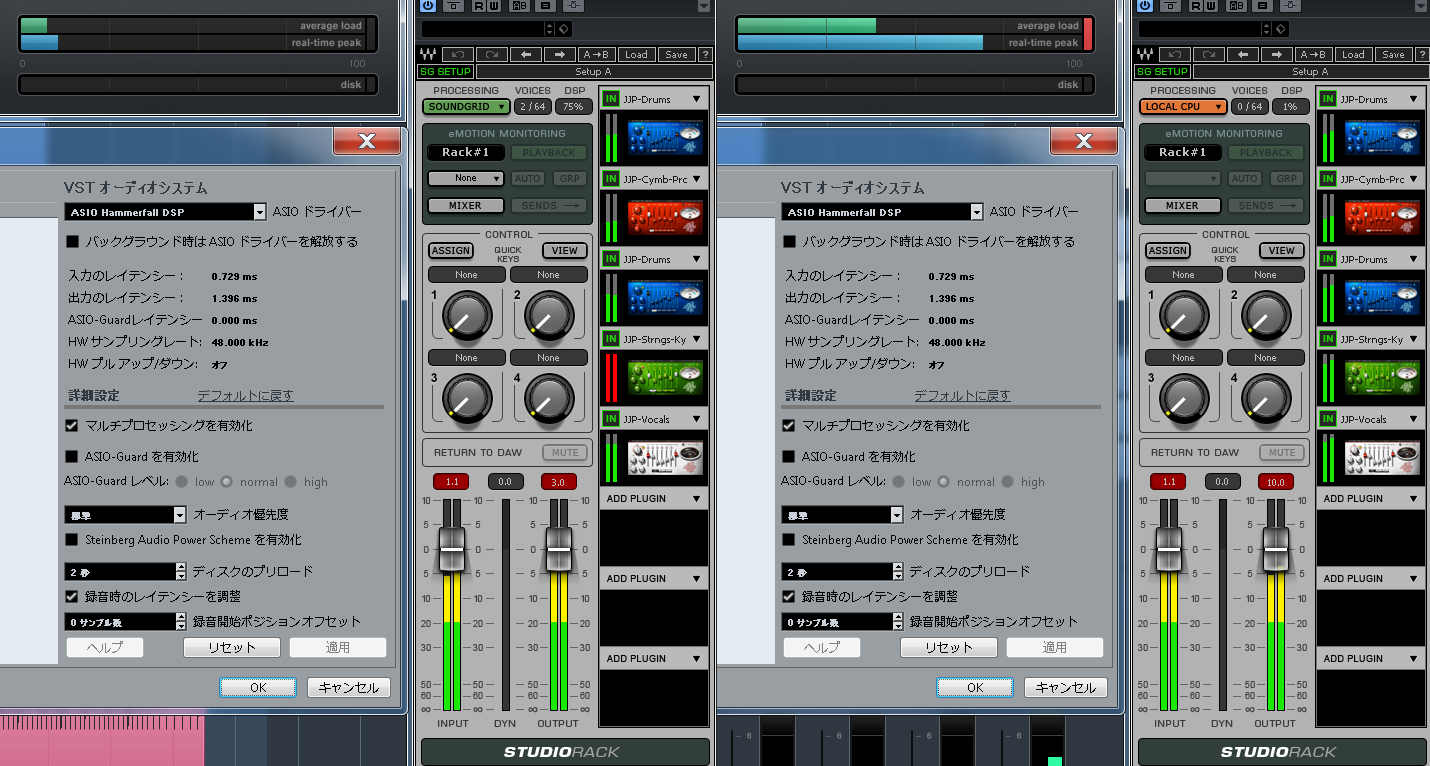Click ASSIGN in Local CPU StudioRack
This screenshot has width=1430, height=766.
pos(1168,250)
